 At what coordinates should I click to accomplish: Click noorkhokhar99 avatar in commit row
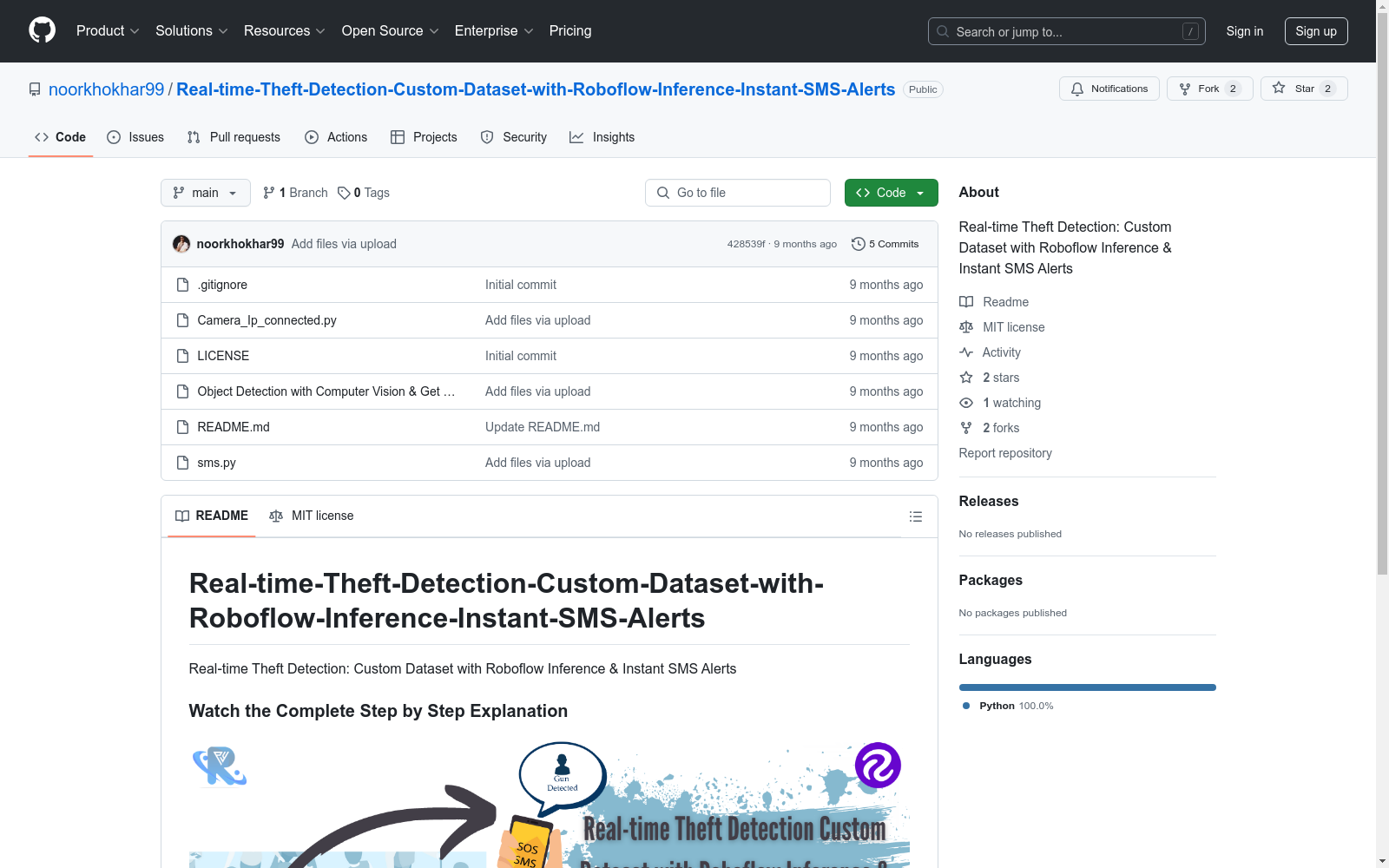(x=181, y=244)
